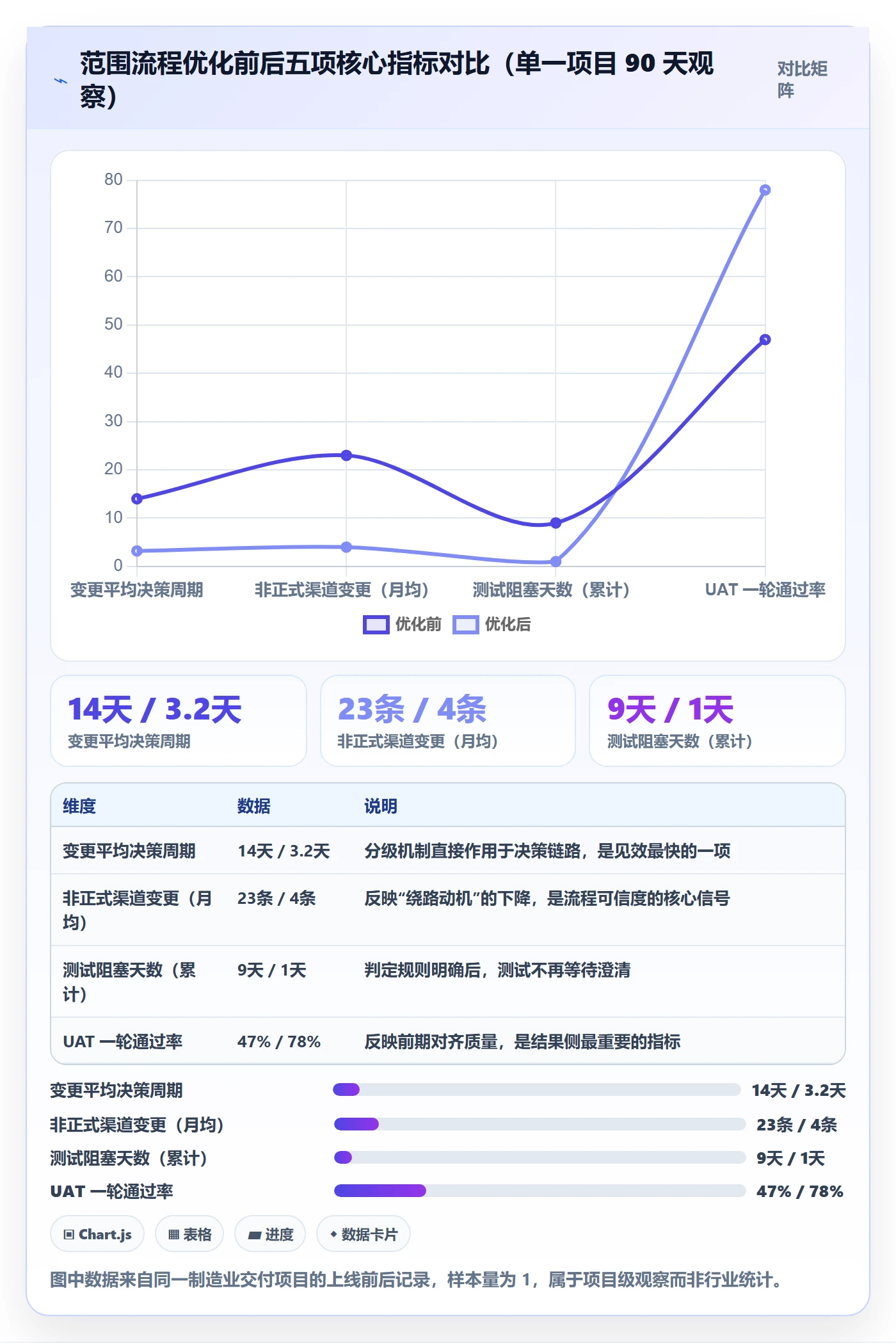Screen dimensions: 896x1343
Task: Click the 数据 column header
Action: 254,806
